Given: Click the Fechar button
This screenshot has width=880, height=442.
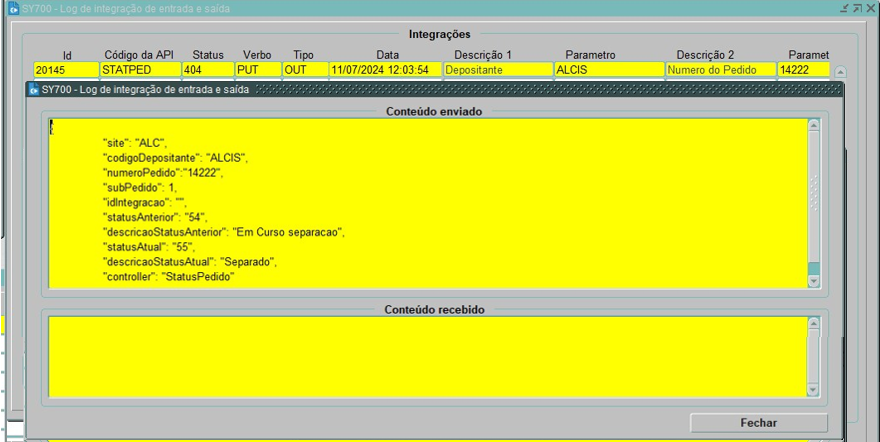Looking at the screenshot, I should point(758,423).
